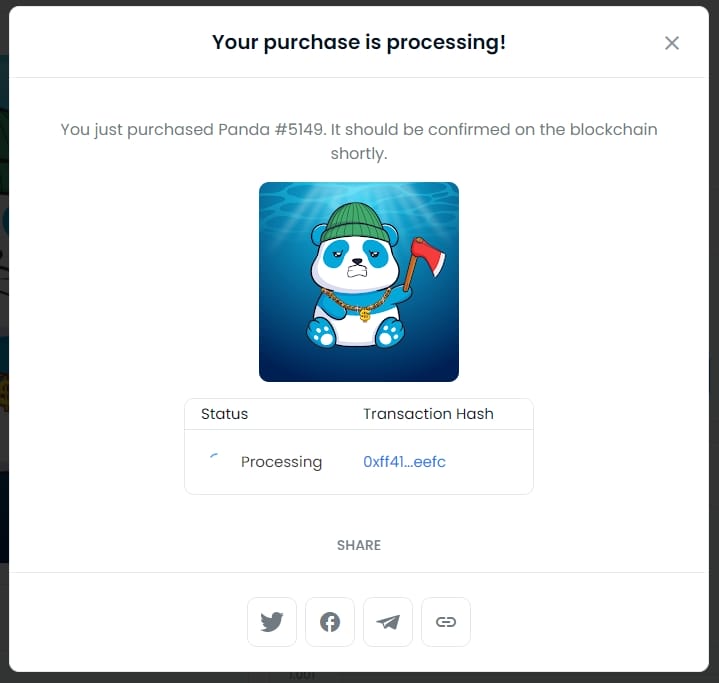Click the Panda #5149 NFT image

[x=359, y=282]
